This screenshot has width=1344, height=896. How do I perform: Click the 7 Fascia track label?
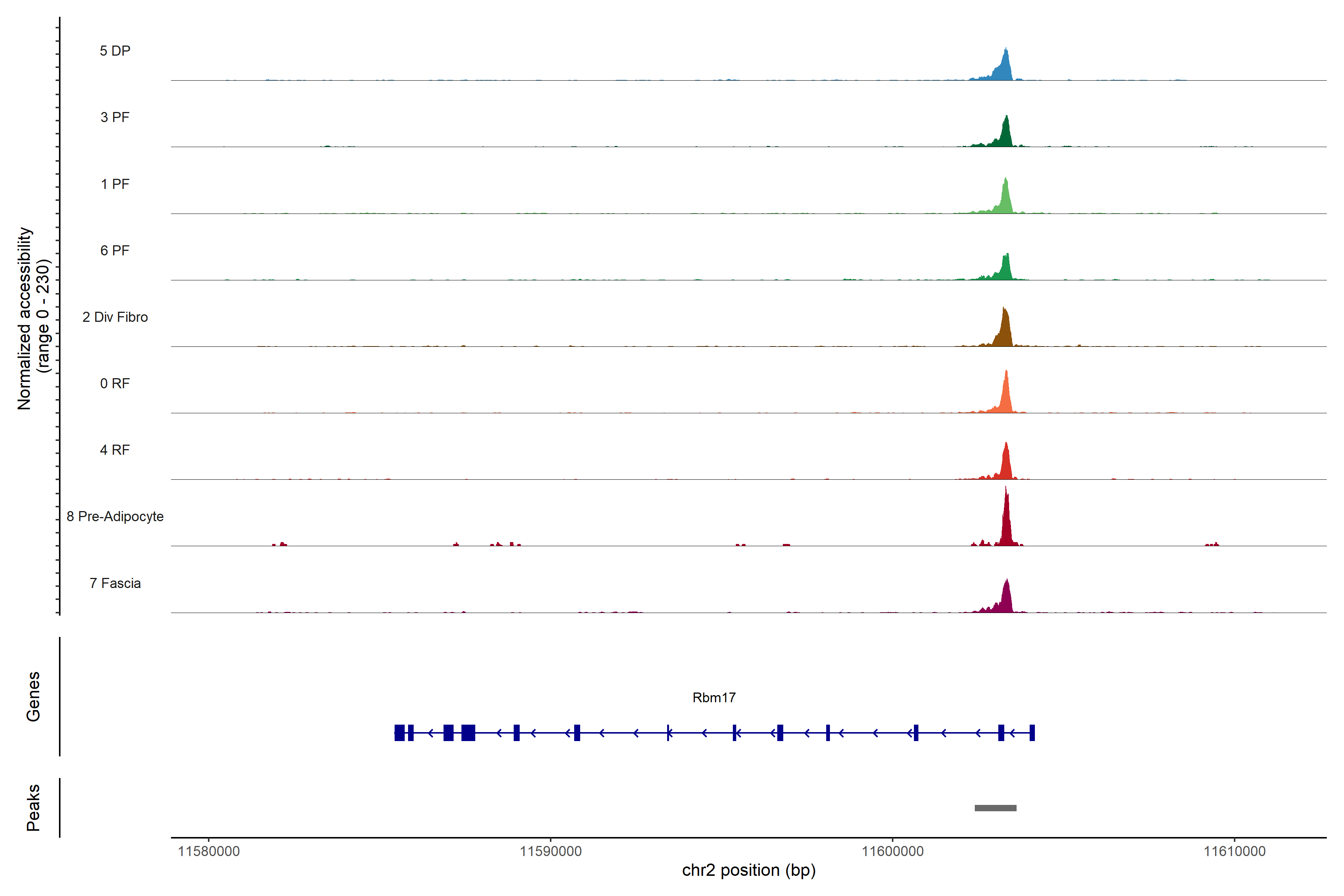point(115,583)
